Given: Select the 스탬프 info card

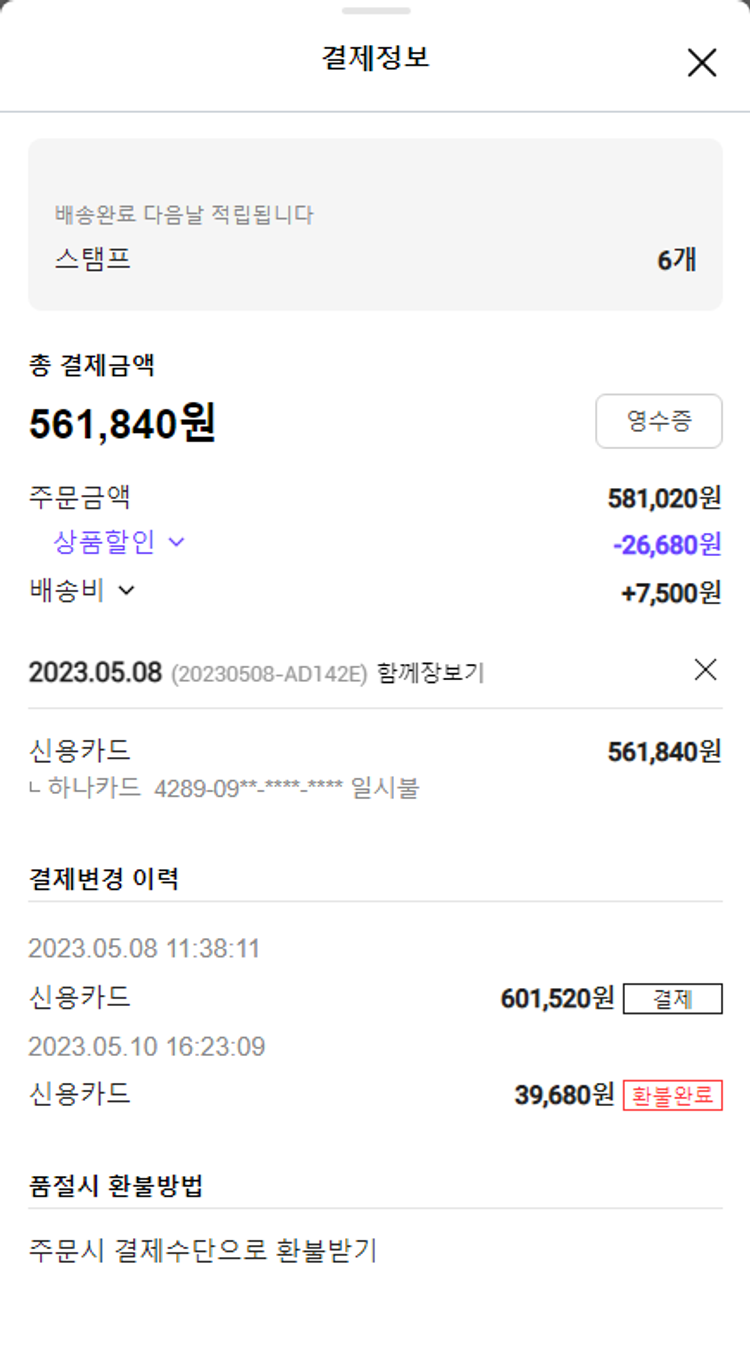Looking at the screenshot, I should (375, 224).
